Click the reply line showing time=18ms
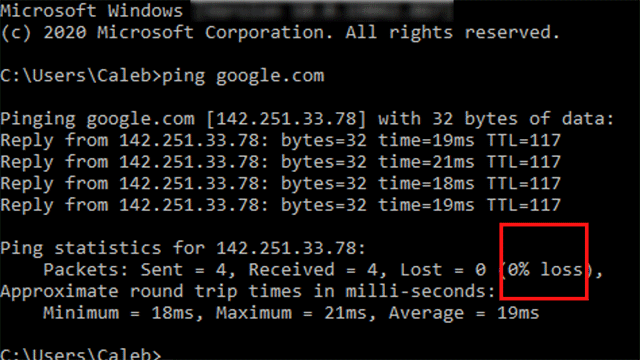Viewport: 640px width, 360px height. point(280,184)
